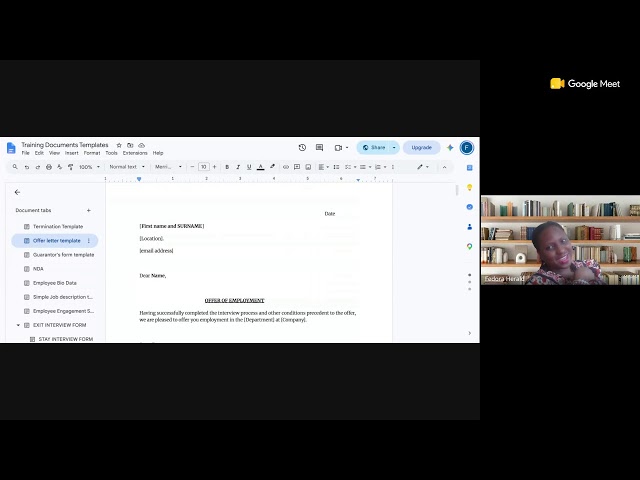This screenshot has height=480, width=640.
Task: Increase the font size
Action: pyautogui.click(x=215, y=167)
